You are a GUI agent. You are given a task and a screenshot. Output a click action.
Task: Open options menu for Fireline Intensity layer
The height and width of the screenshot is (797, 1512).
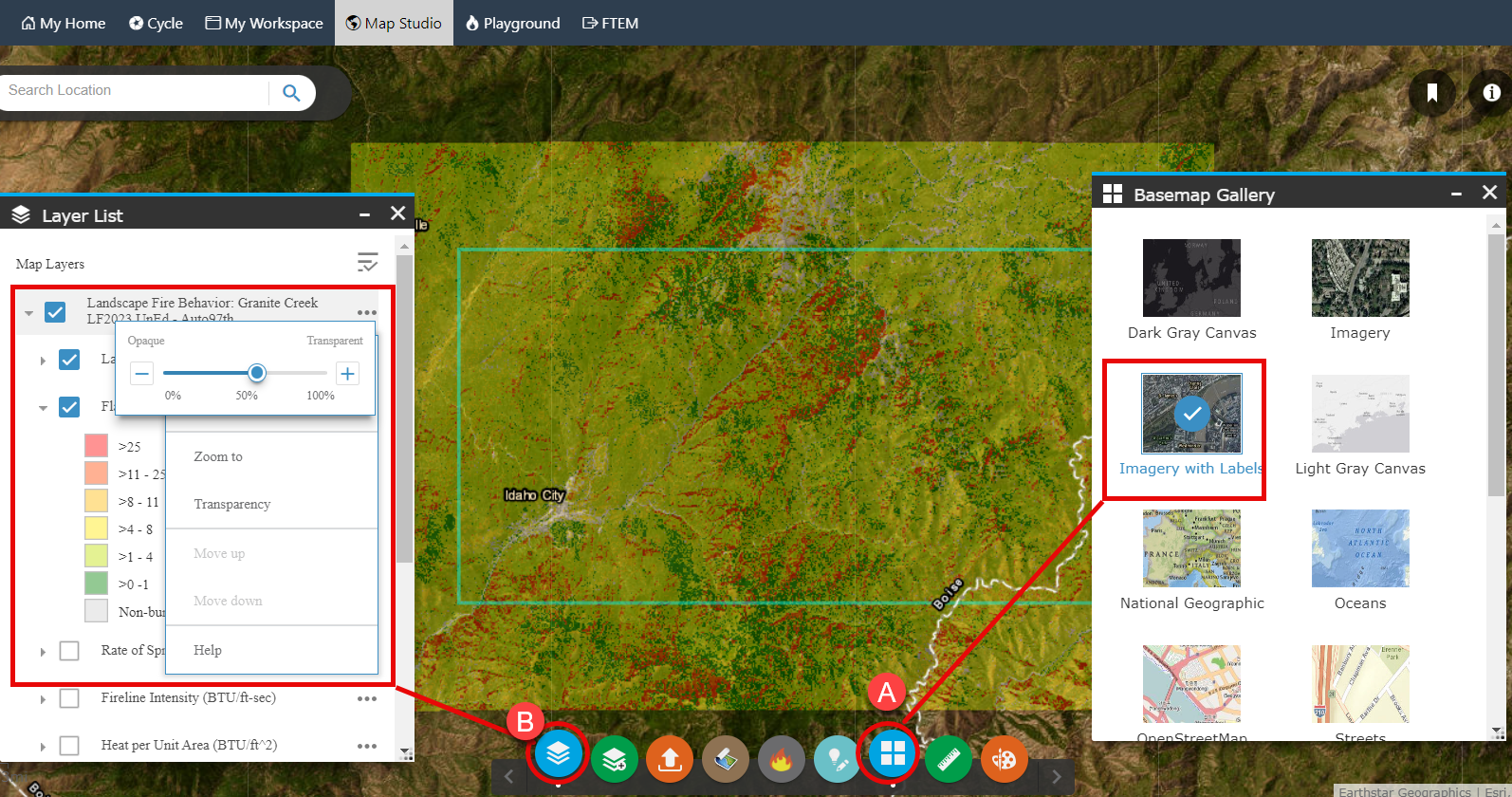pyautogui.click(x=367, y=699)
